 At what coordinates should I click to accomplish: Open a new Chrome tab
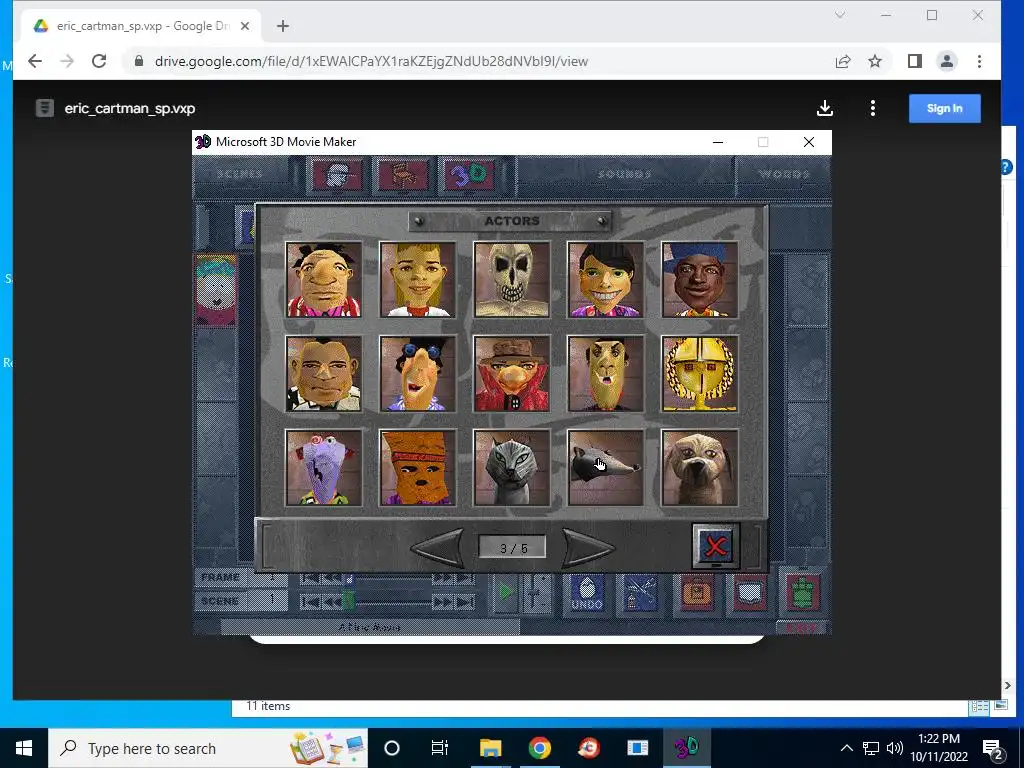coord(282,26)
